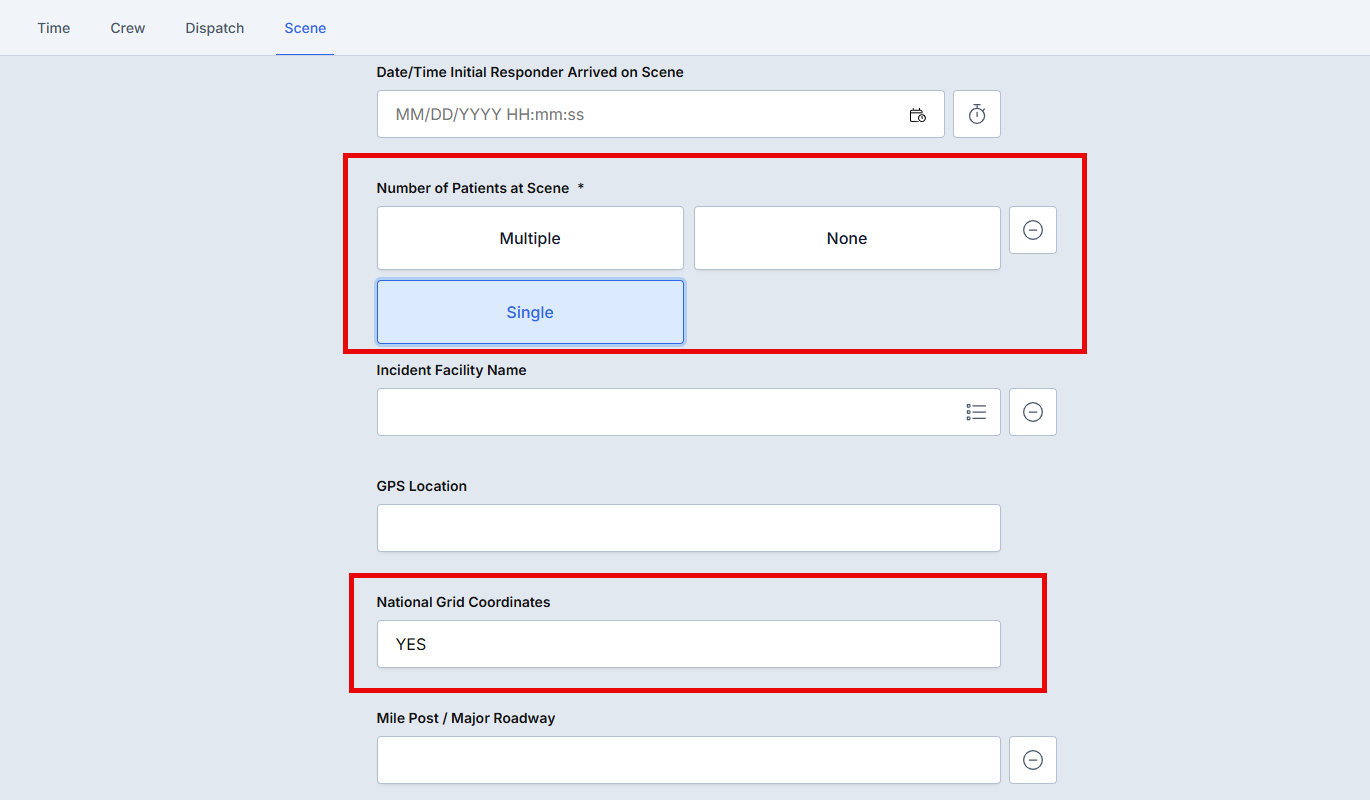Click the minus icon next to Mile Post field
This screenshot has height=800, width=1370.
tap(1032, 760)
